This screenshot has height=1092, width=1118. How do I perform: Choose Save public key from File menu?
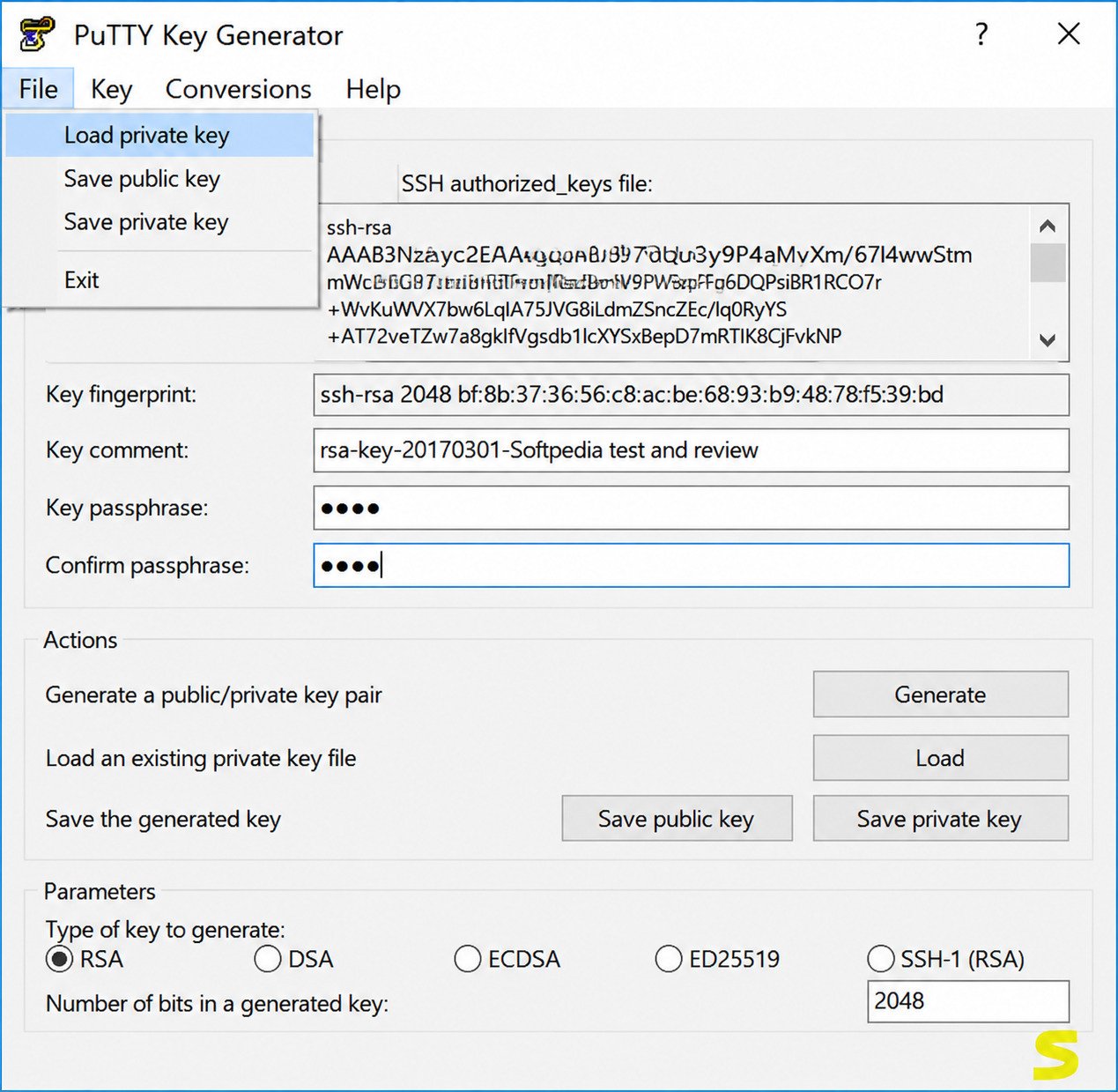[x=159, y=179]
